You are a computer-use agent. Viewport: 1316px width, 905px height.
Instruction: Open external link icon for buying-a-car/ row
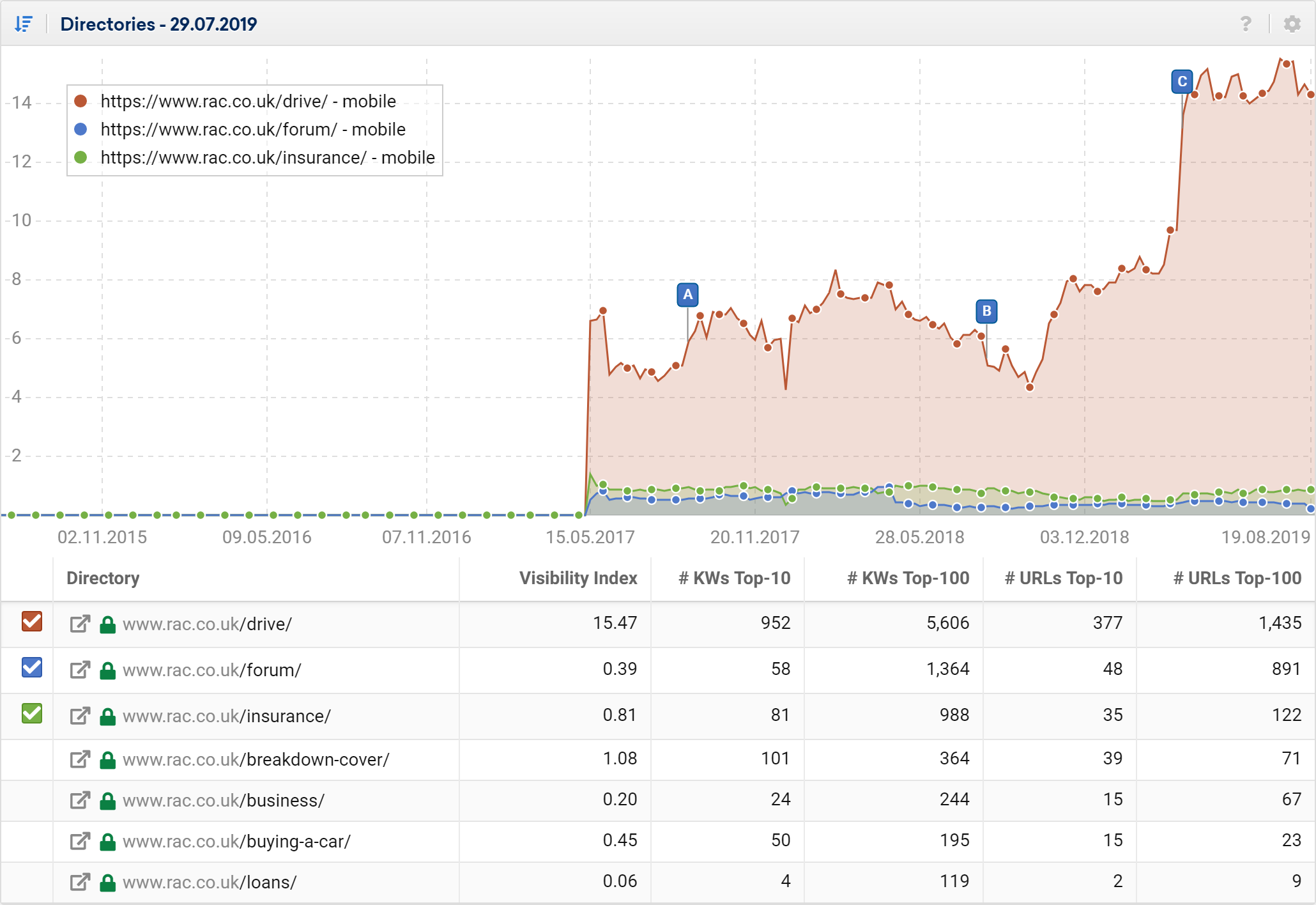[x=80, y=841]
